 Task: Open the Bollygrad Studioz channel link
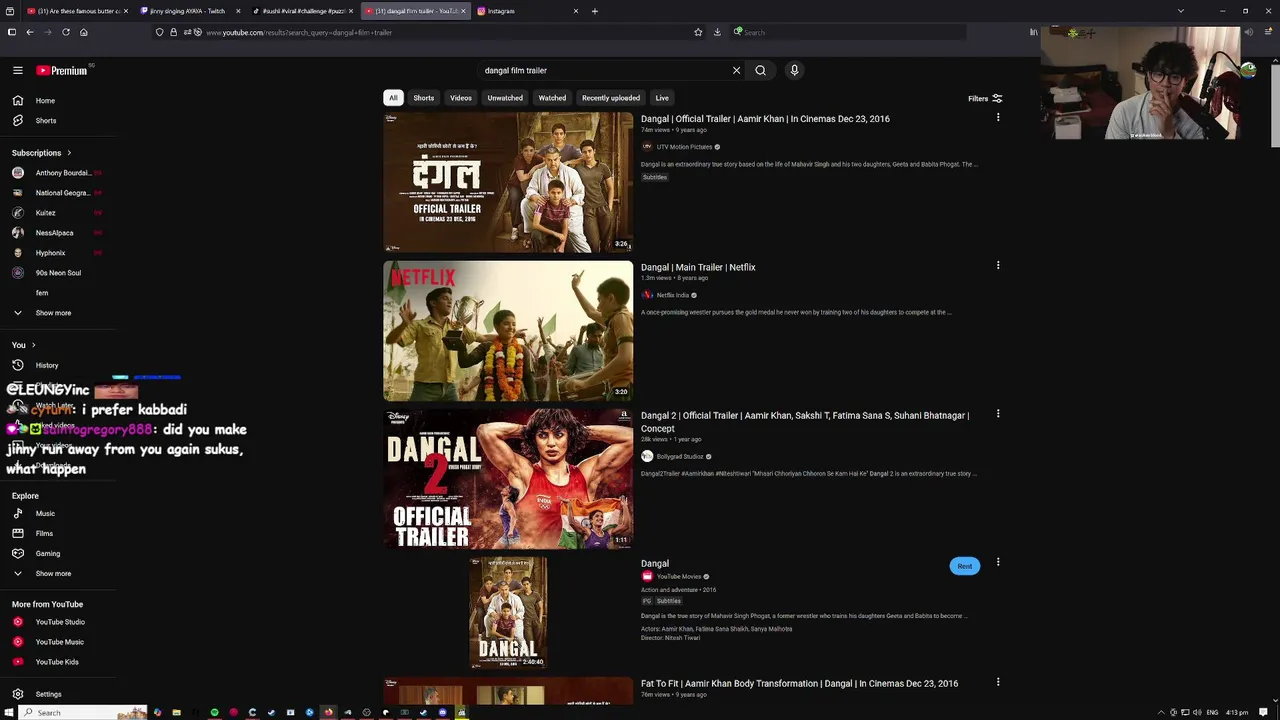click(x=680, y=457)
